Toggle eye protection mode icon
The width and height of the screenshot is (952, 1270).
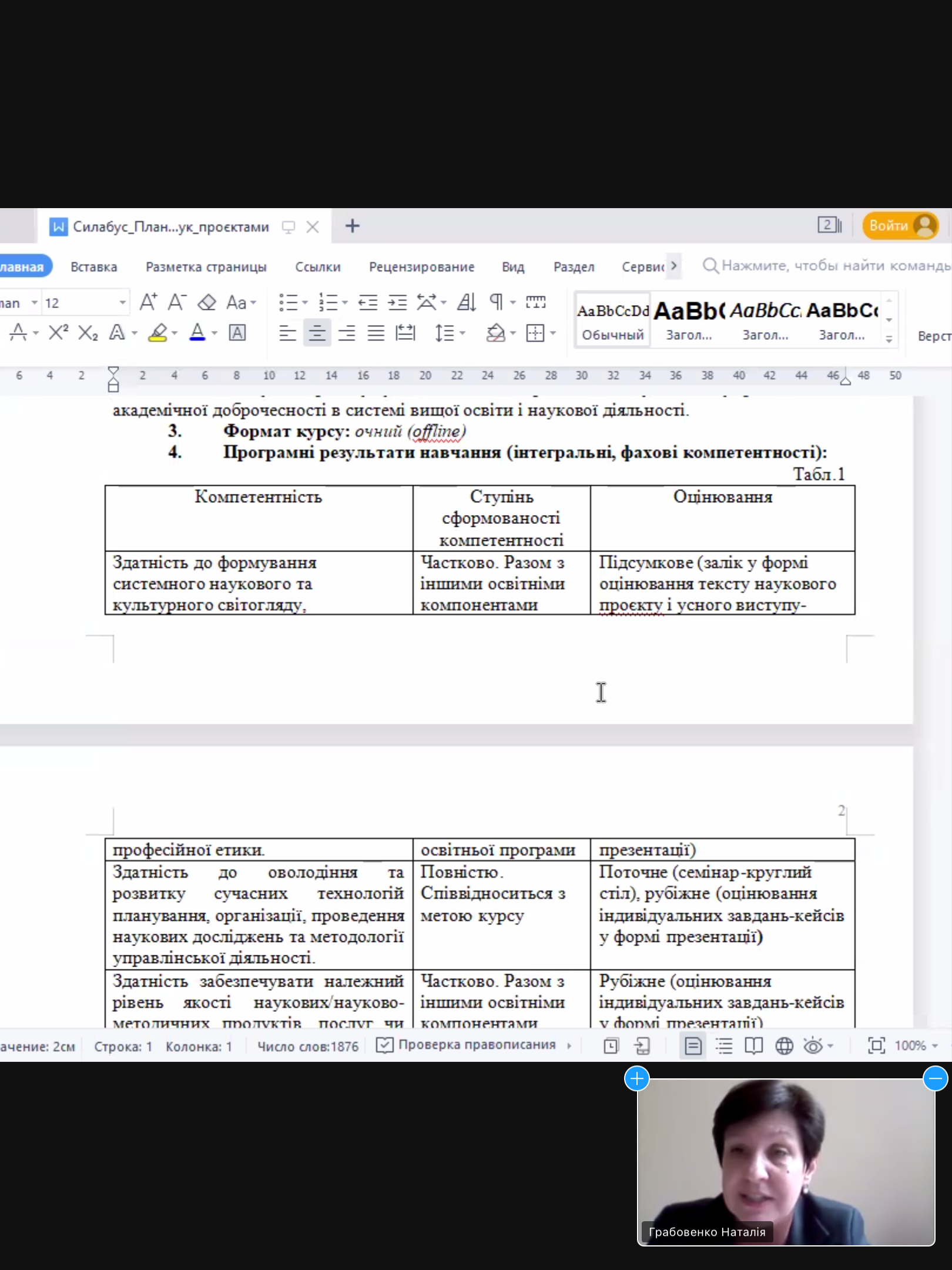[813, 1046]
